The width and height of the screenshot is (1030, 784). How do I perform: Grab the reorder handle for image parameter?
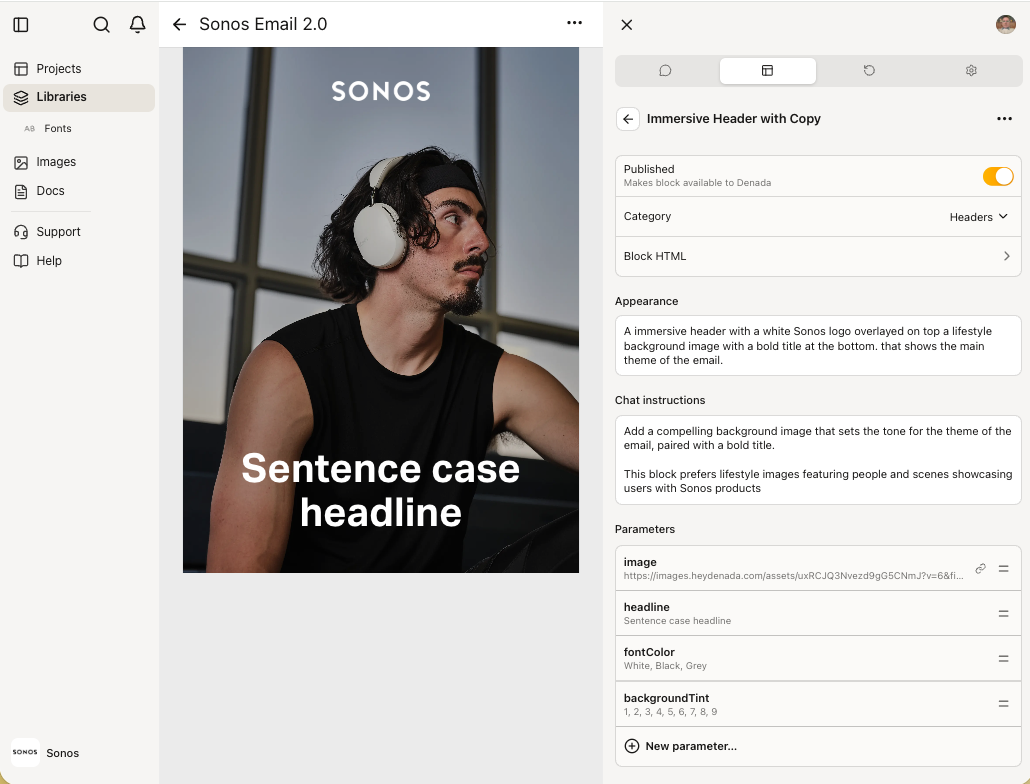(x=1003, y=569)
